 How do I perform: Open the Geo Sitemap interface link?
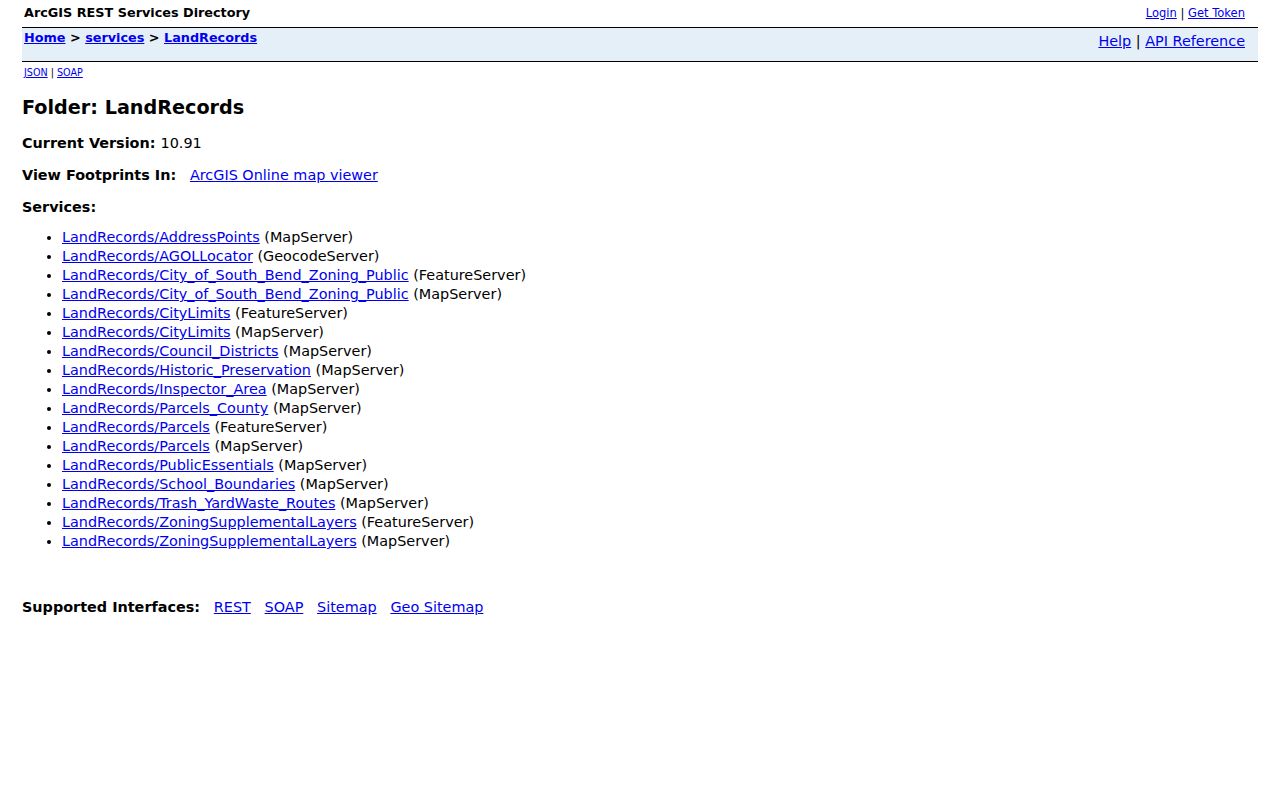tap(437, 607)
